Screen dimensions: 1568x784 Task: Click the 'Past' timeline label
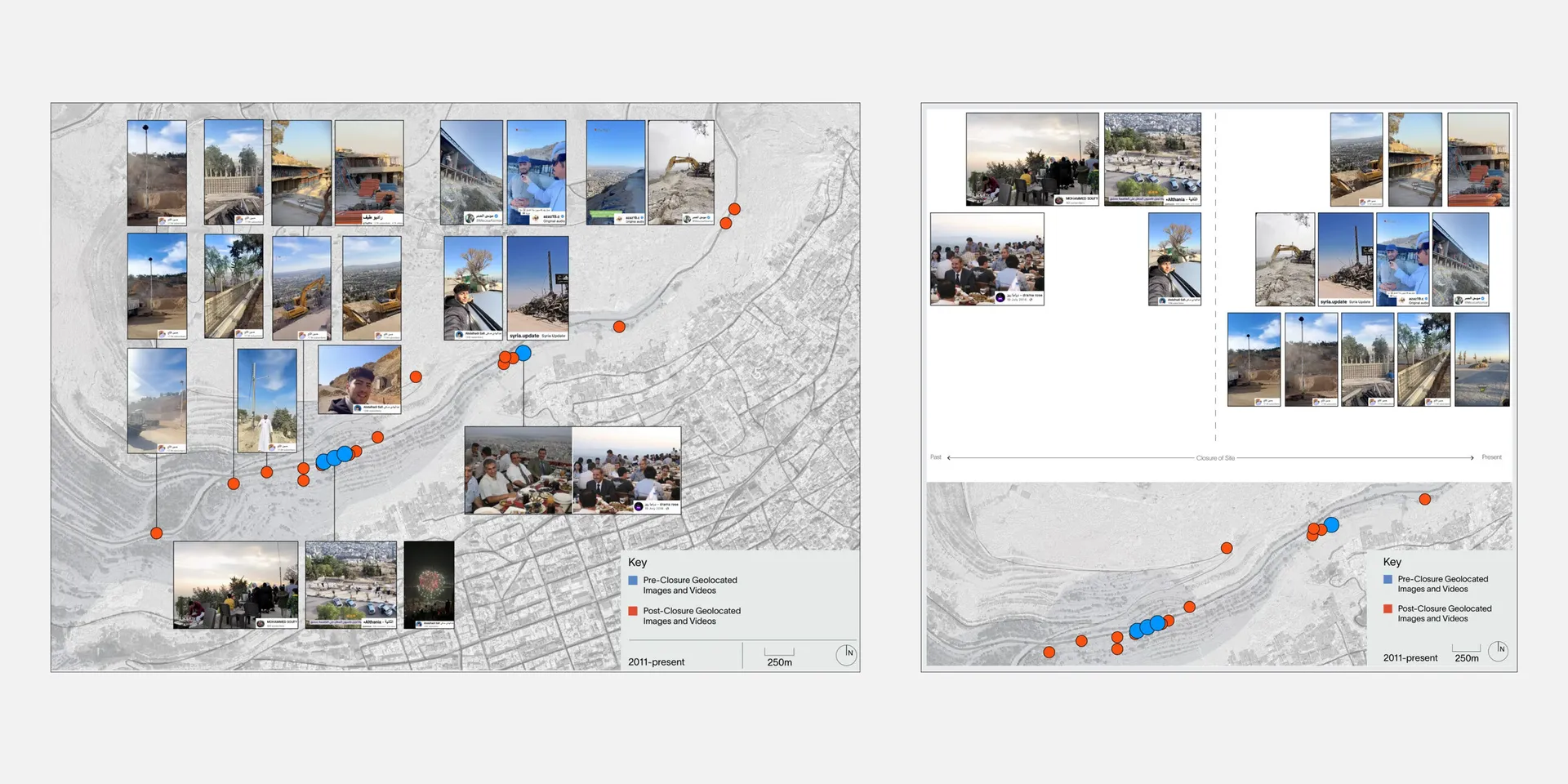point(936,457)
